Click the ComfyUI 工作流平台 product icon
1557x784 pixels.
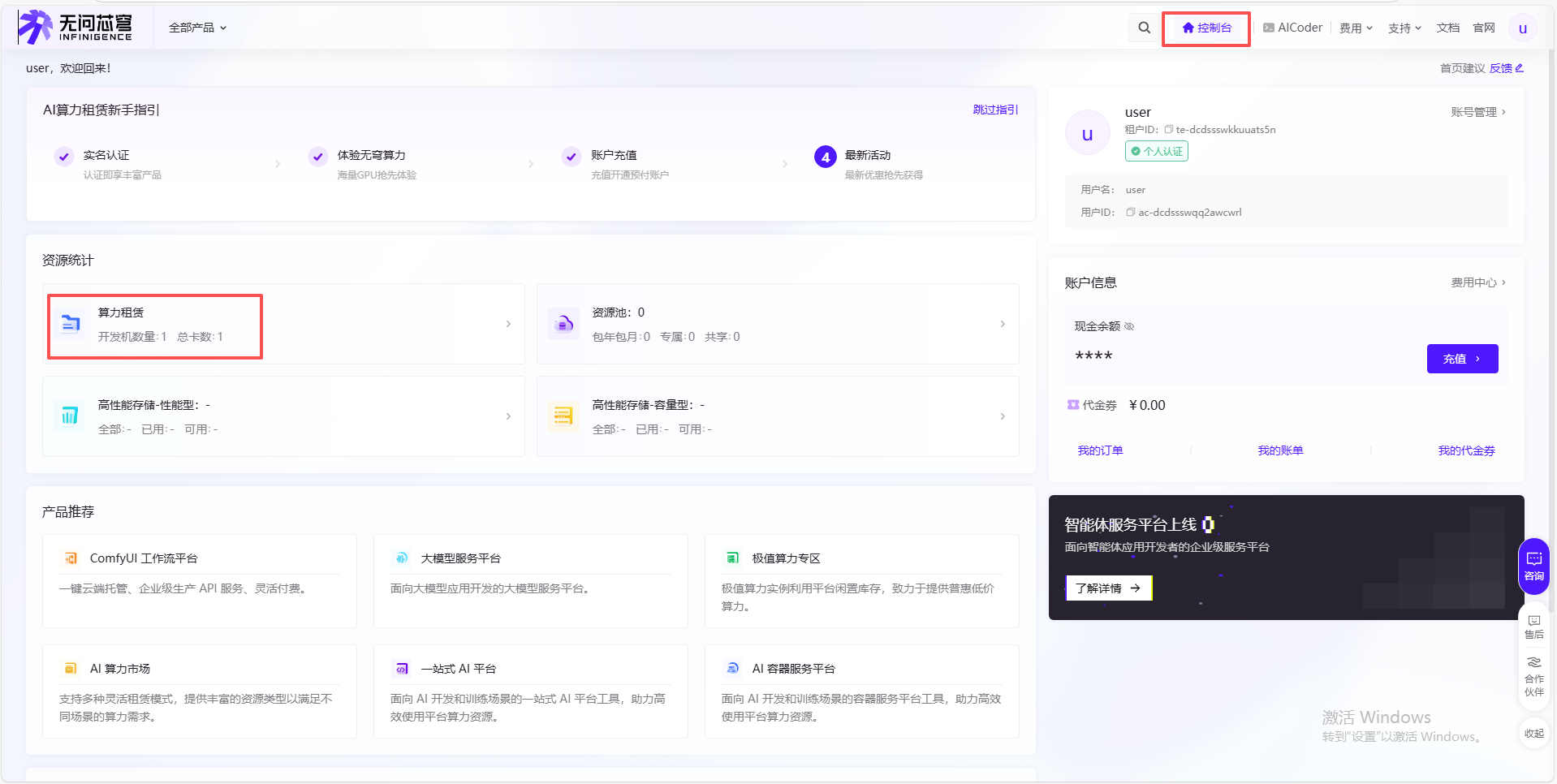70,558
